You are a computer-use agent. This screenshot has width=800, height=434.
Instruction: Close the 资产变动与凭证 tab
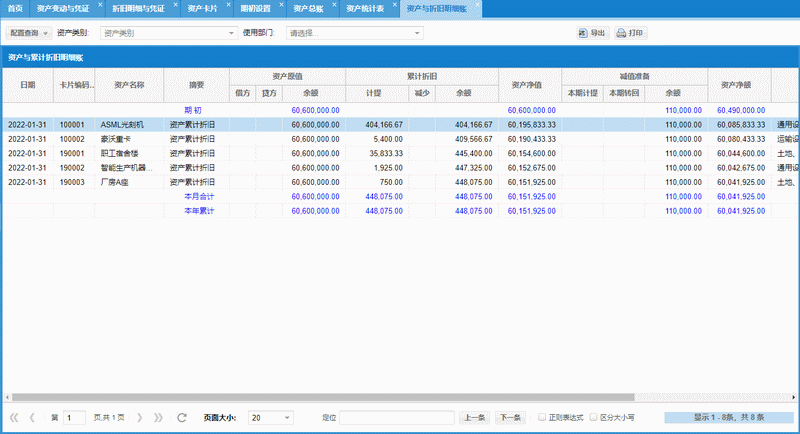(x=100, y=5)
